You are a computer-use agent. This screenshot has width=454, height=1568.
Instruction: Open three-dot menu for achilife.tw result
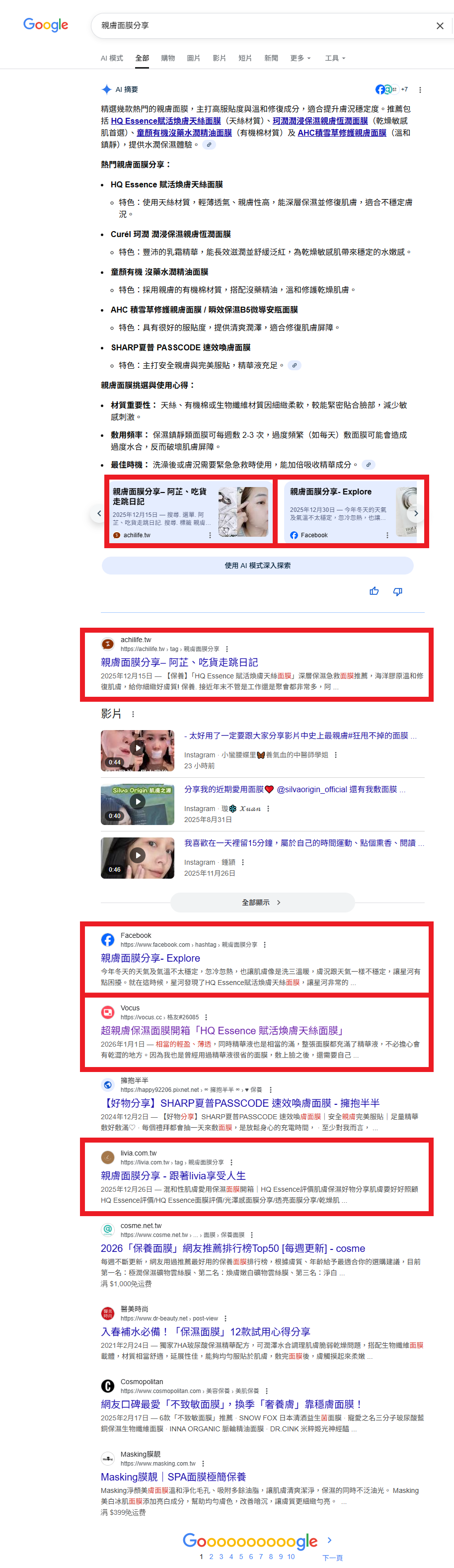click(227, 649)
